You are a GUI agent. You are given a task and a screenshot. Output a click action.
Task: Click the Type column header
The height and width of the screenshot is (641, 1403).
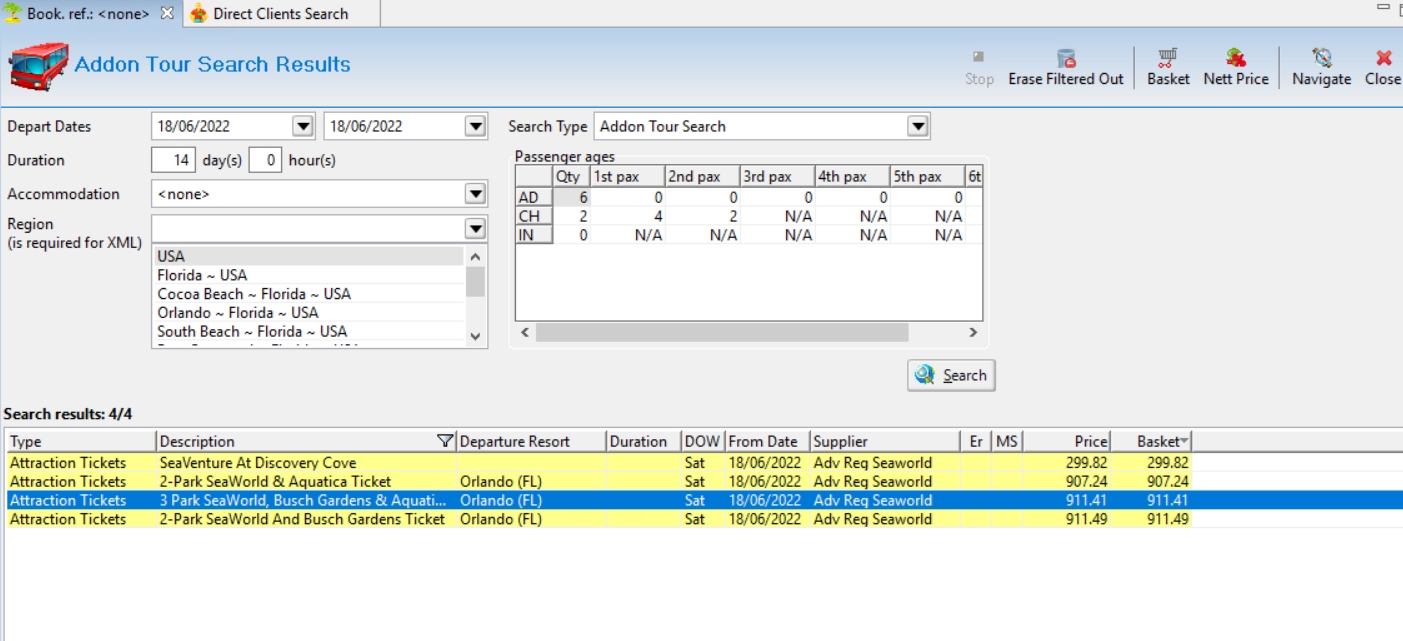tap(80, 441)
